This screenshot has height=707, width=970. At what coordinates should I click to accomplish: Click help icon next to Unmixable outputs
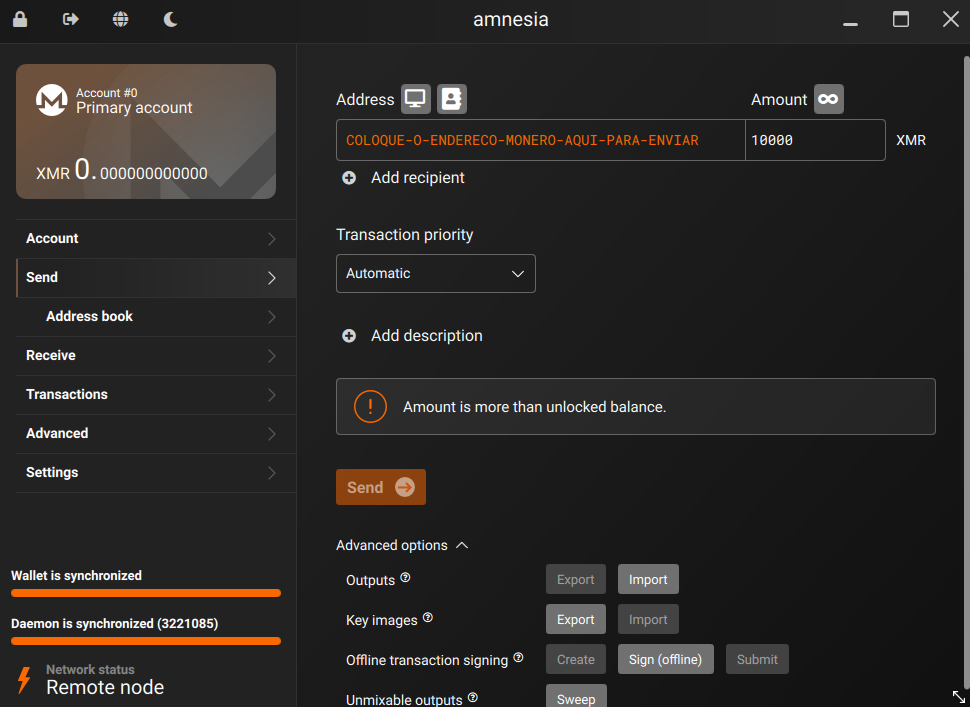(x=473, y=697)
